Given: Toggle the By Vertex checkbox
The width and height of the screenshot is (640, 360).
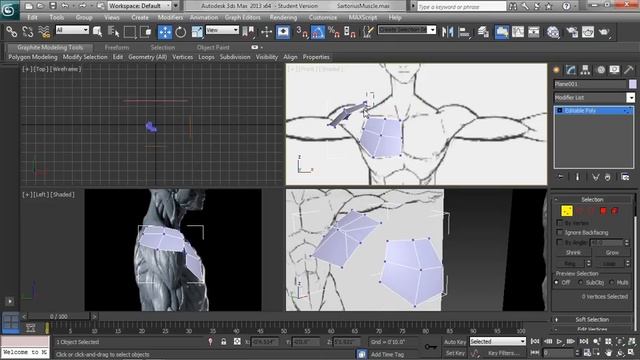Looking at the screenshot, I should (x=560, y=223).
